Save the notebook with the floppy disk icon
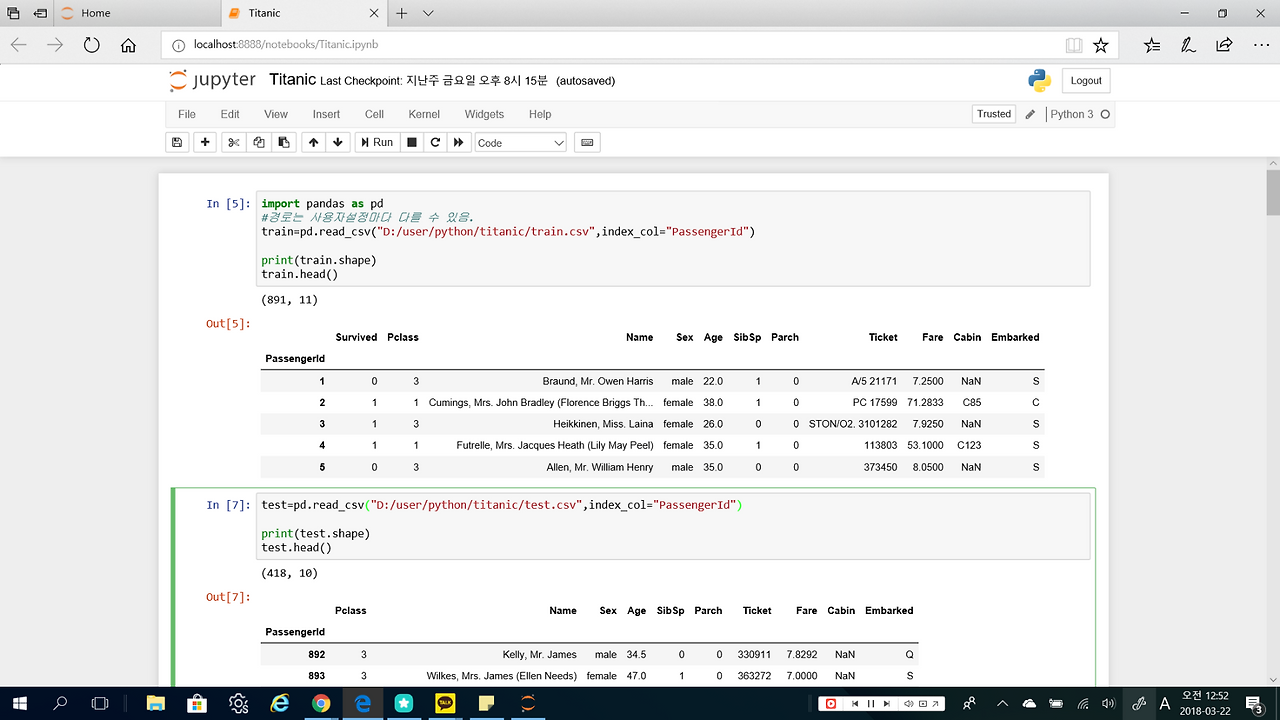The image size is (1280, 720). tap(177, 143)
